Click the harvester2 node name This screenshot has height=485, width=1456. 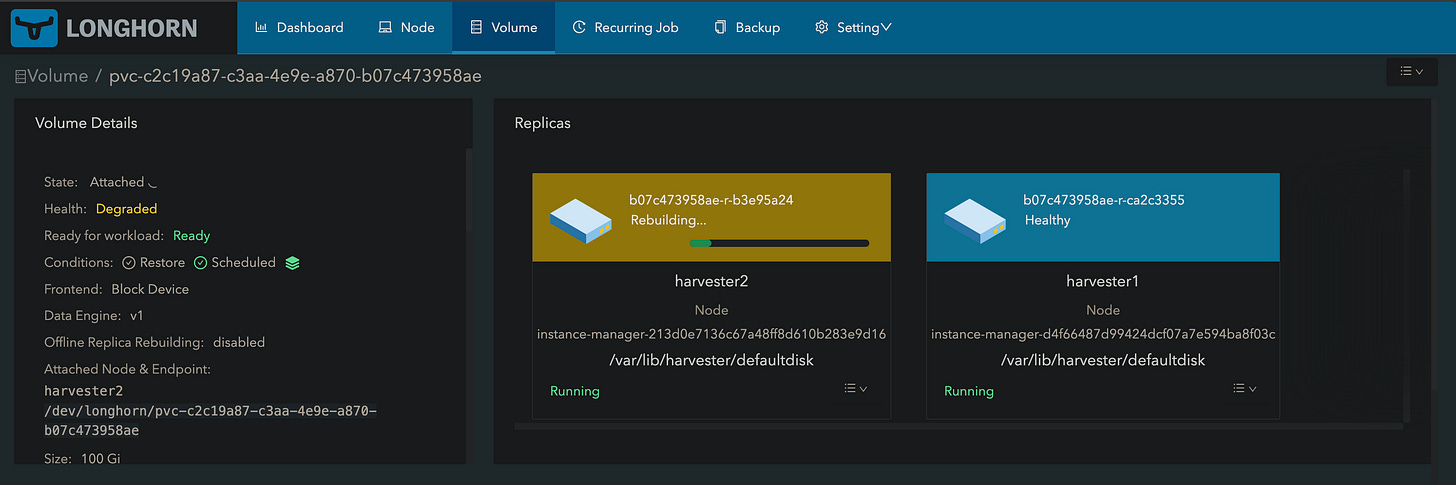point(711,282)
